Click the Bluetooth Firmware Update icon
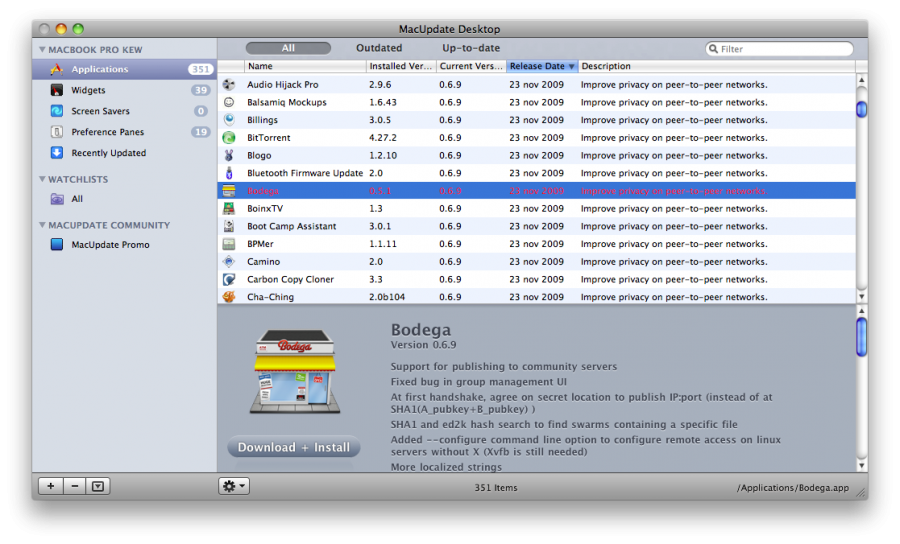Image resolution: width=900 pixels, height=544 pixels. click(229, 173)
